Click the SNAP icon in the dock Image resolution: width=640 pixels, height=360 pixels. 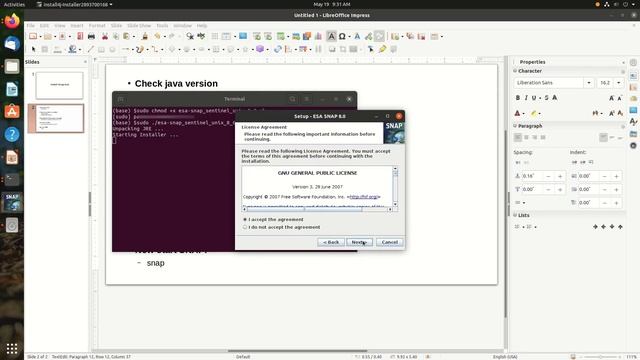[12, 202]
